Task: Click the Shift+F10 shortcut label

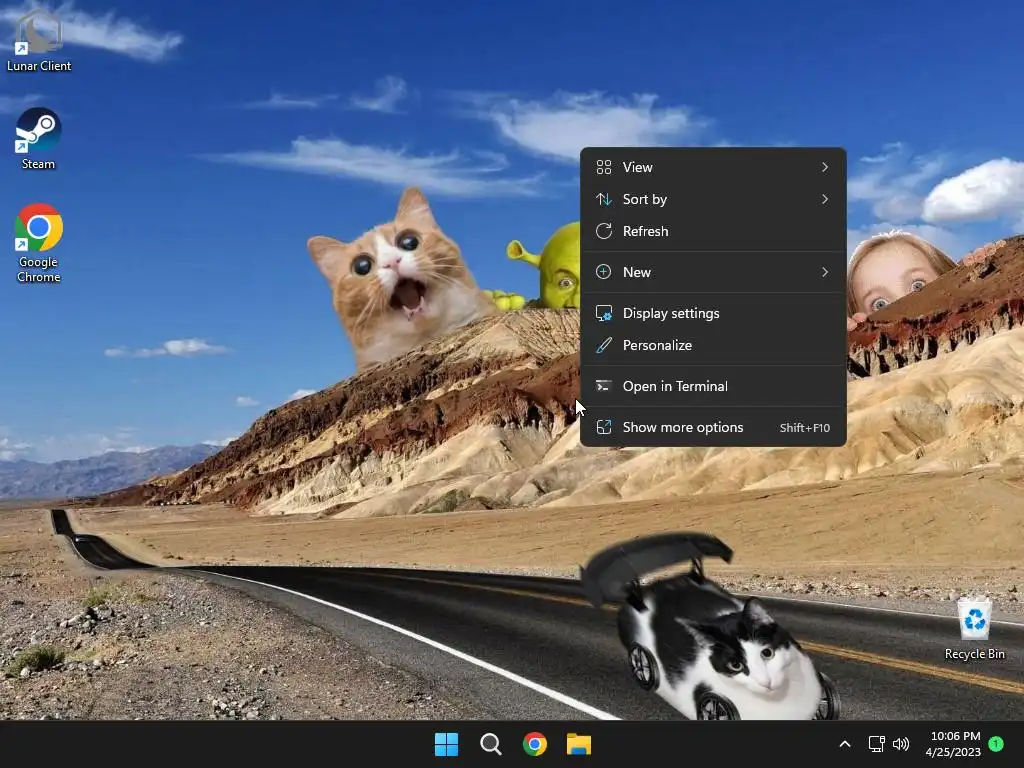Action: coord(805,428)
